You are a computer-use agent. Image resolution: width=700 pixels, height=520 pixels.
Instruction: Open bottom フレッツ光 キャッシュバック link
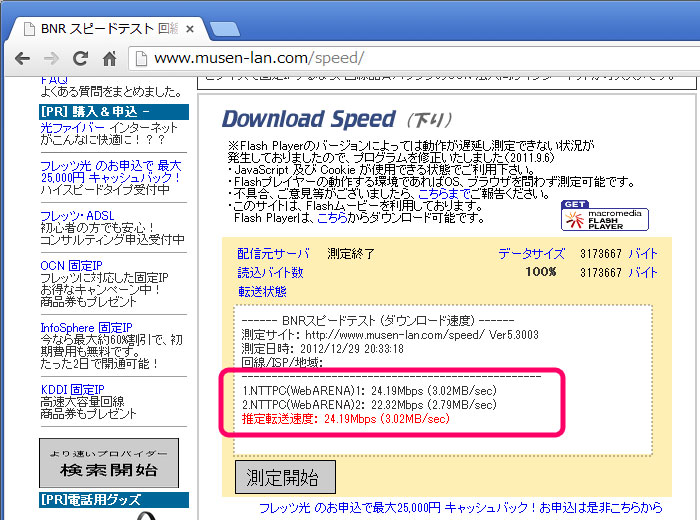(461, 508)
